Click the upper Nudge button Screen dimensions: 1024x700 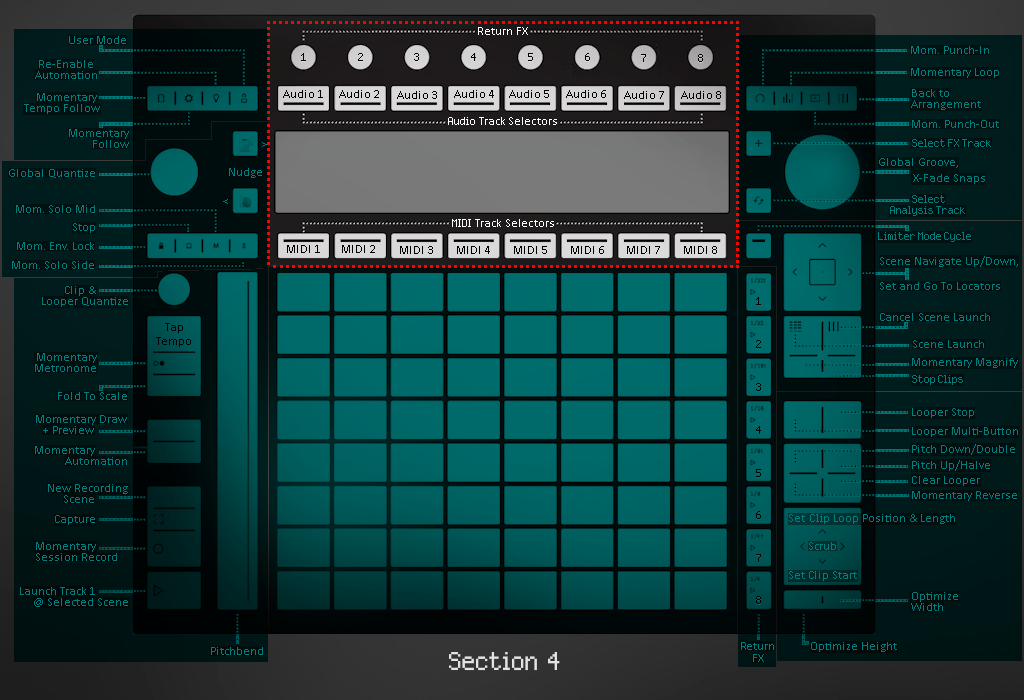245,144
